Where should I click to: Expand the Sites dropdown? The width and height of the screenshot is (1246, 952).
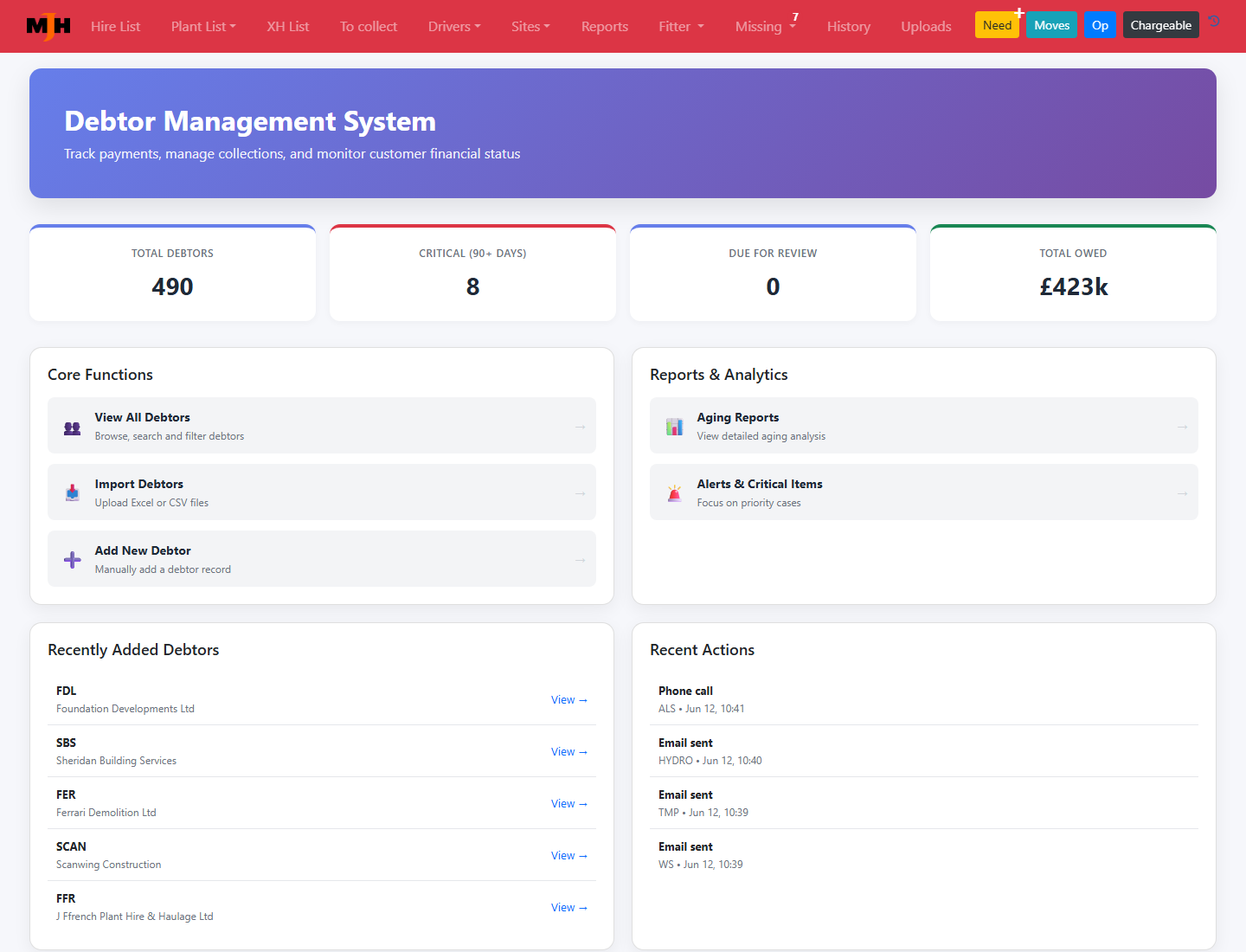pos(530,26)
